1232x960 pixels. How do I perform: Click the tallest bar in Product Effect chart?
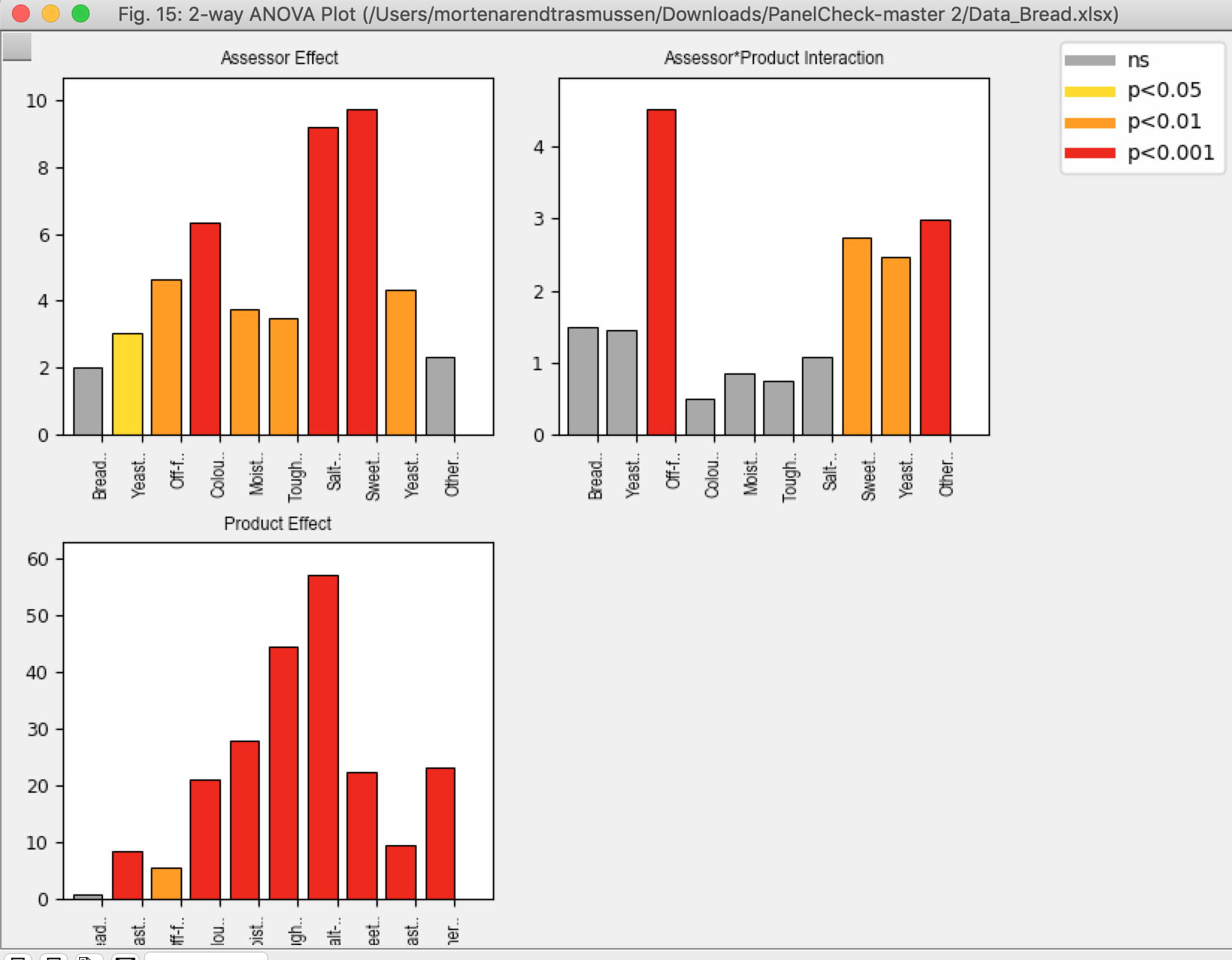323,738
